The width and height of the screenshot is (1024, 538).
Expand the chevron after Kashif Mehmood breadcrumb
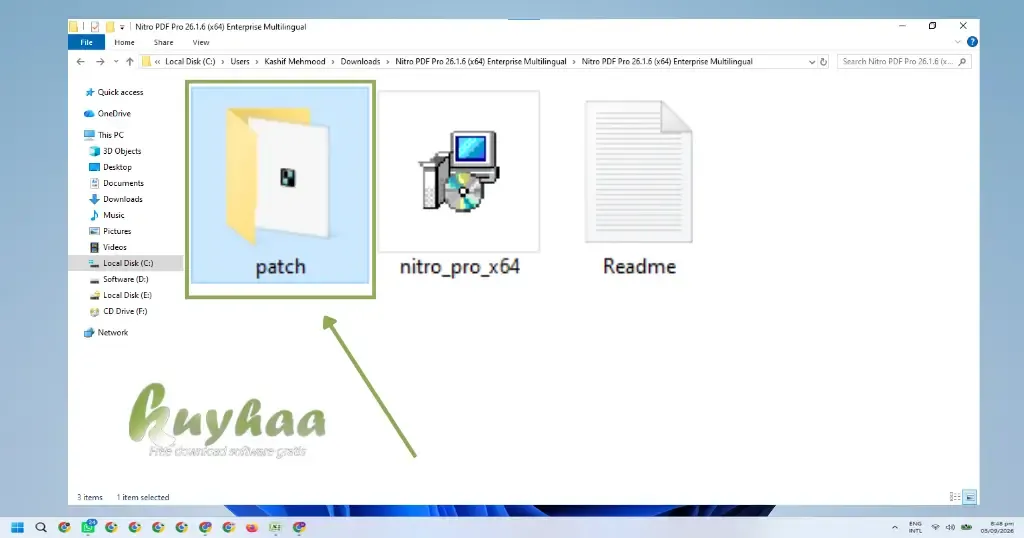coord(333,61)
